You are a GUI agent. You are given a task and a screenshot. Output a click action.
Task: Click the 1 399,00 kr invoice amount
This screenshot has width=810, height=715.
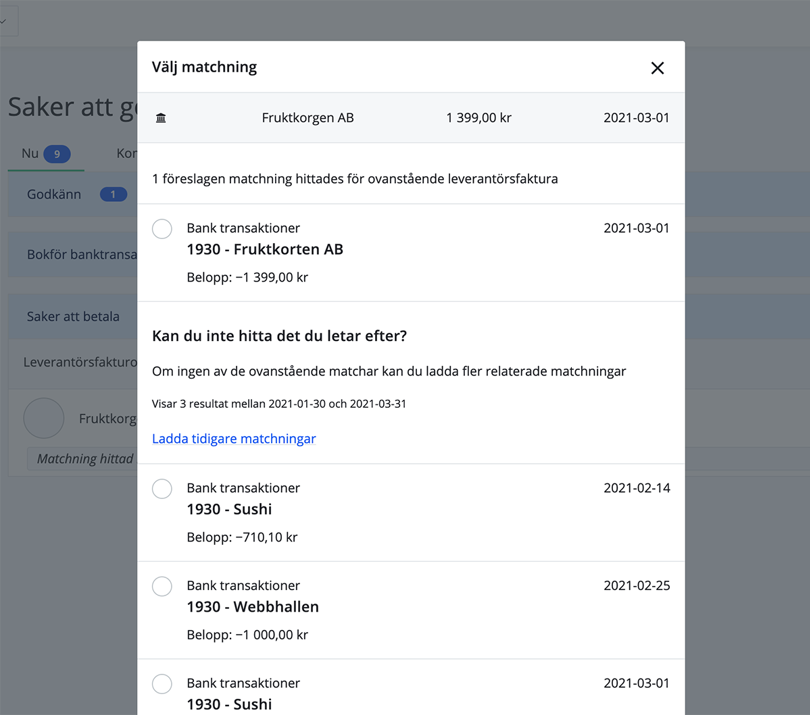(x=478, y=118)
